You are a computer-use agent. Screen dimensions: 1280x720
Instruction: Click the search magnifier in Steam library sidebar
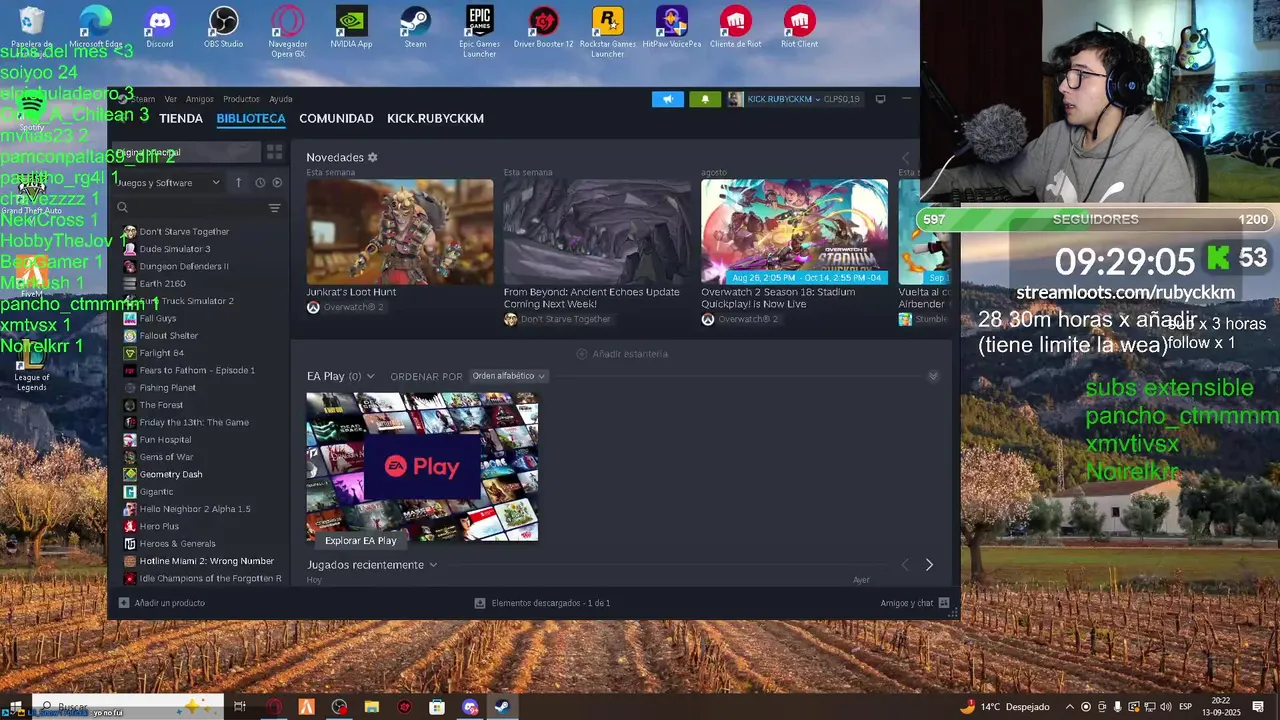coord(122,208)
